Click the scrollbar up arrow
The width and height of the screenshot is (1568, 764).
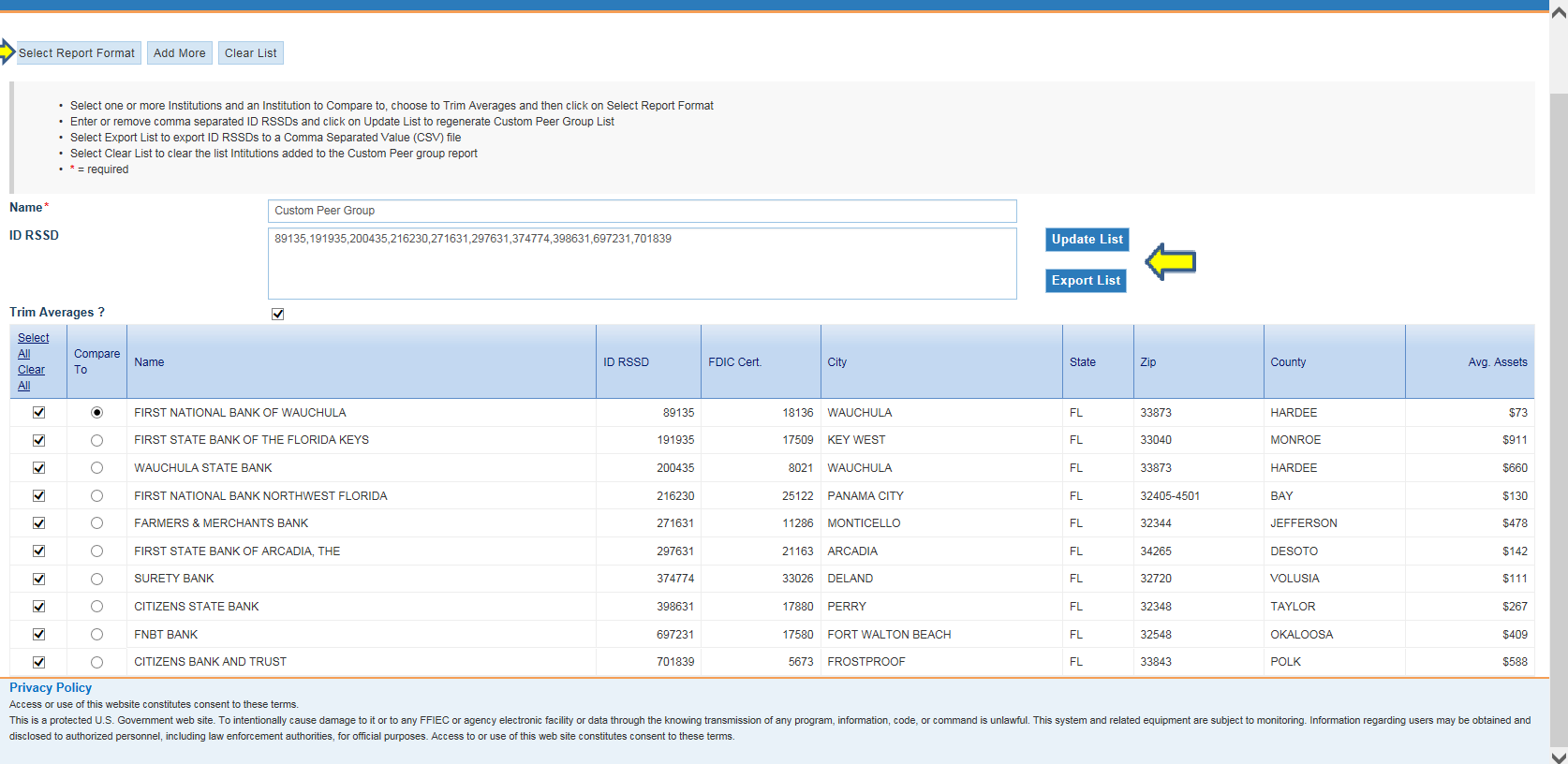click(1559, 13)
